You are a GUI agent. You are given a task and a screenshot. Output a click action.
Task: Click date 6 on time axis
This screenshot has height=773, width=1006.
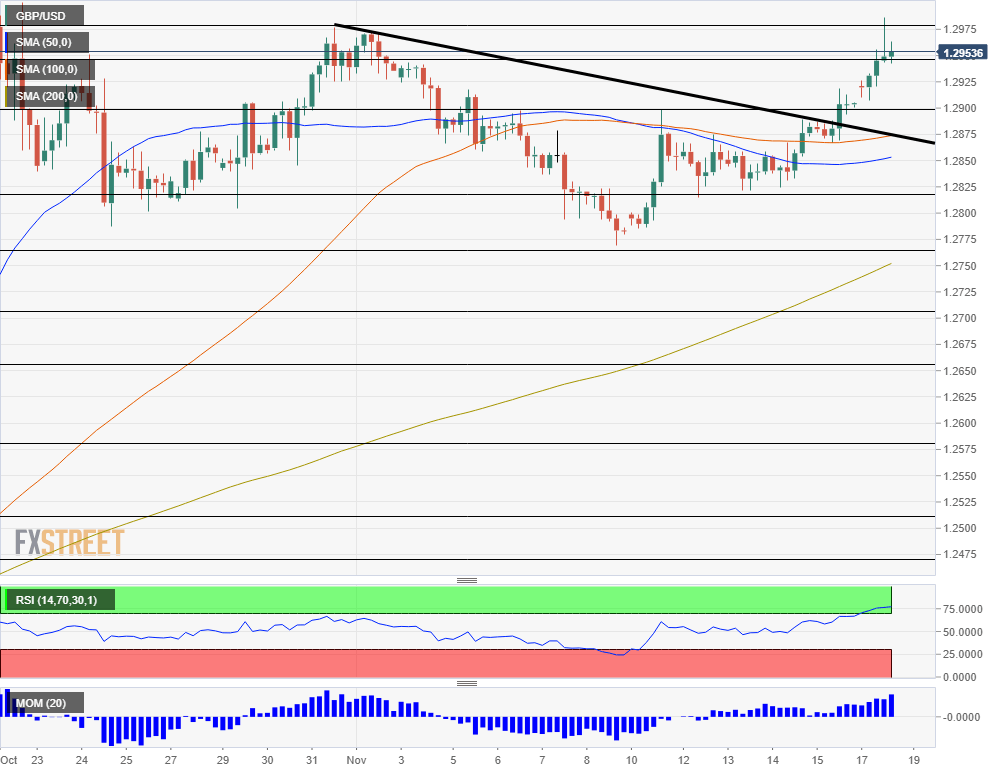(x=498, y=760)
